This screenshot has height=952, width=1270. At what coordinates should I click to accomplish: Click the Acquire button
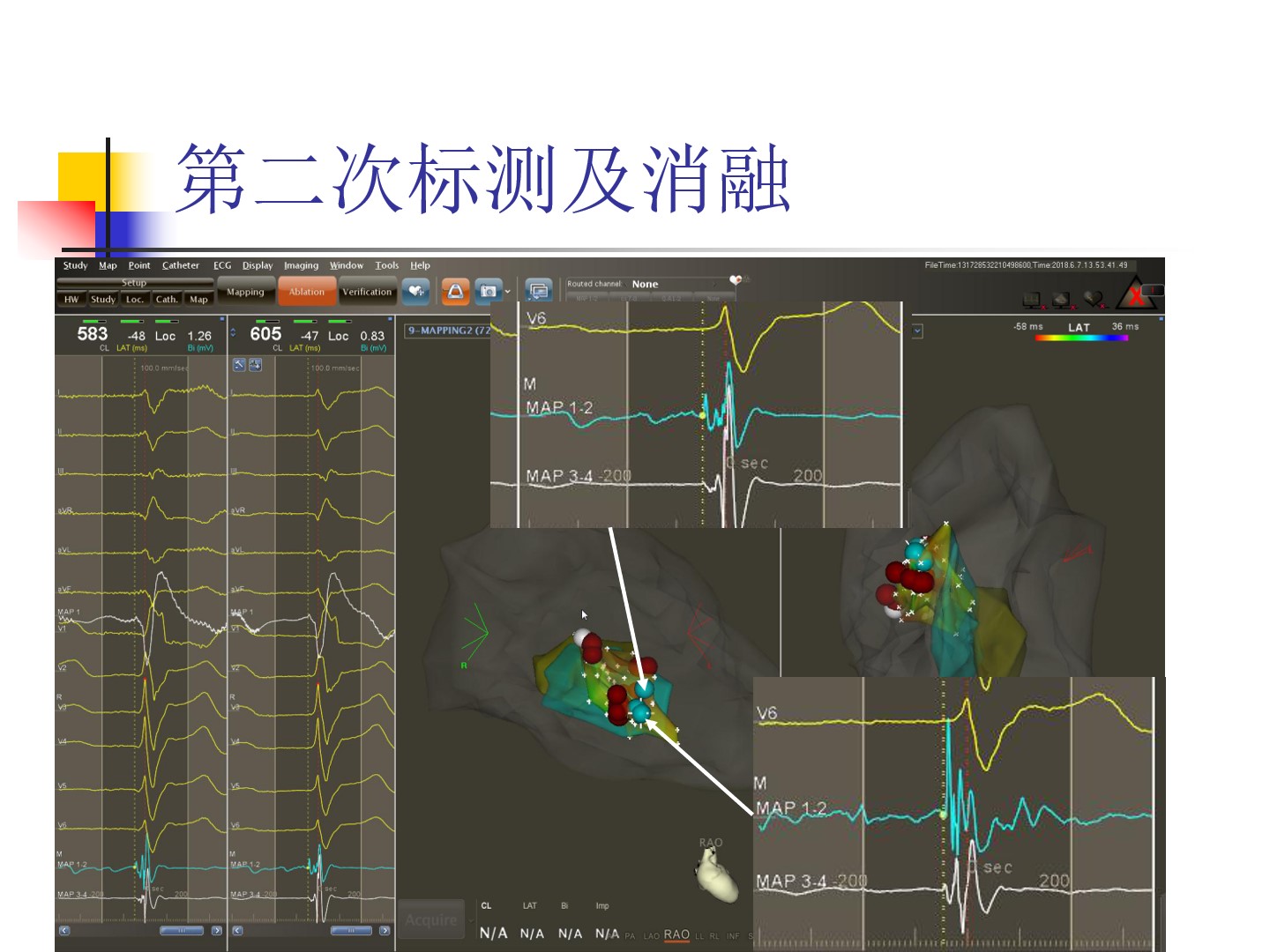pyautogui.click(x=431, y=920)
